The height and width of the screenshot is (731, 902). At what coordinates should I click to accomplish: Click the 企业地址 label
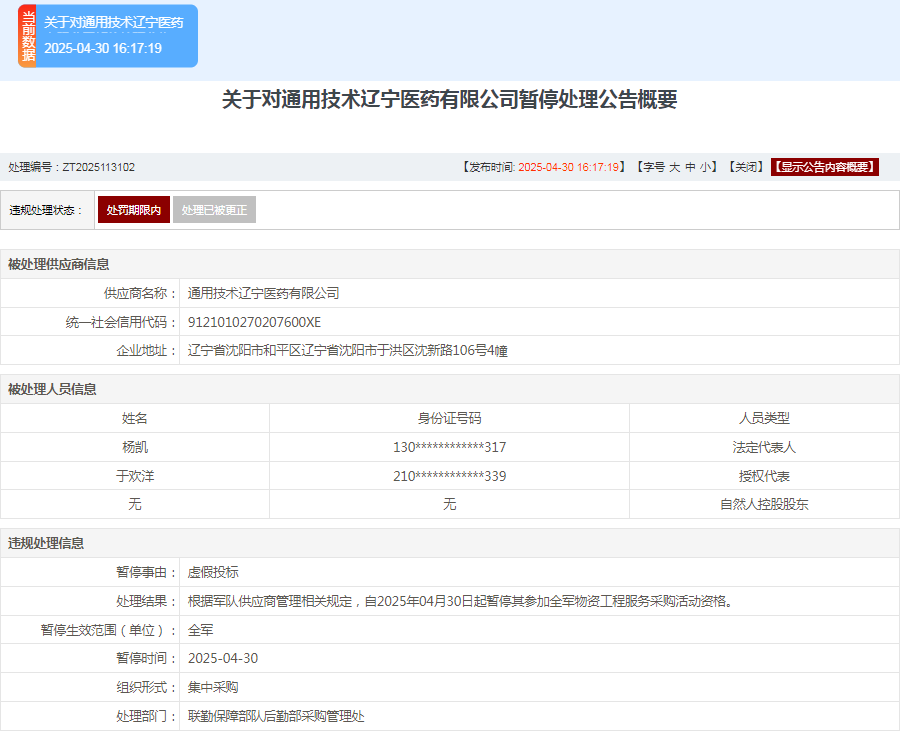point(146,350)
